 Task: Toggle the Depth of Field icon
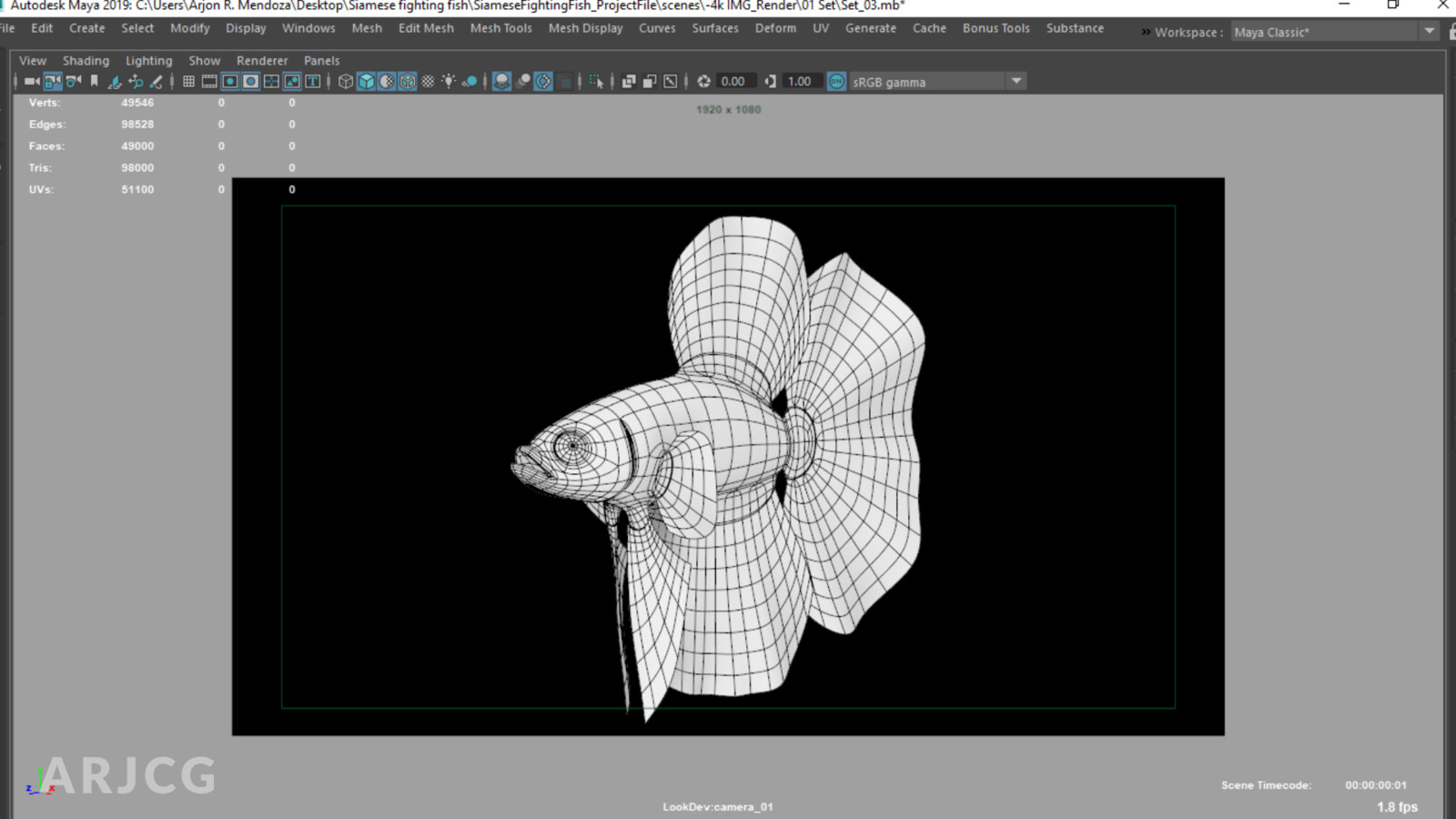coord(565,81)
